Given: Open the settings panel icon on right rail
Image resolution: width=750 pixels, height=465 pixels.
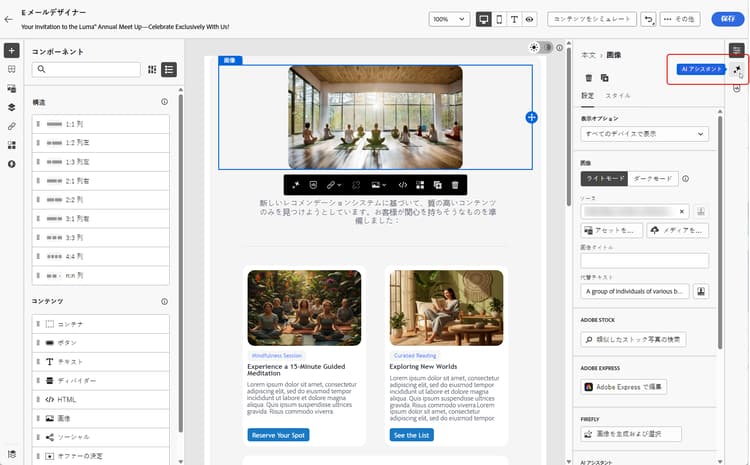Looking at the screenshot, I should pos(737,50).
